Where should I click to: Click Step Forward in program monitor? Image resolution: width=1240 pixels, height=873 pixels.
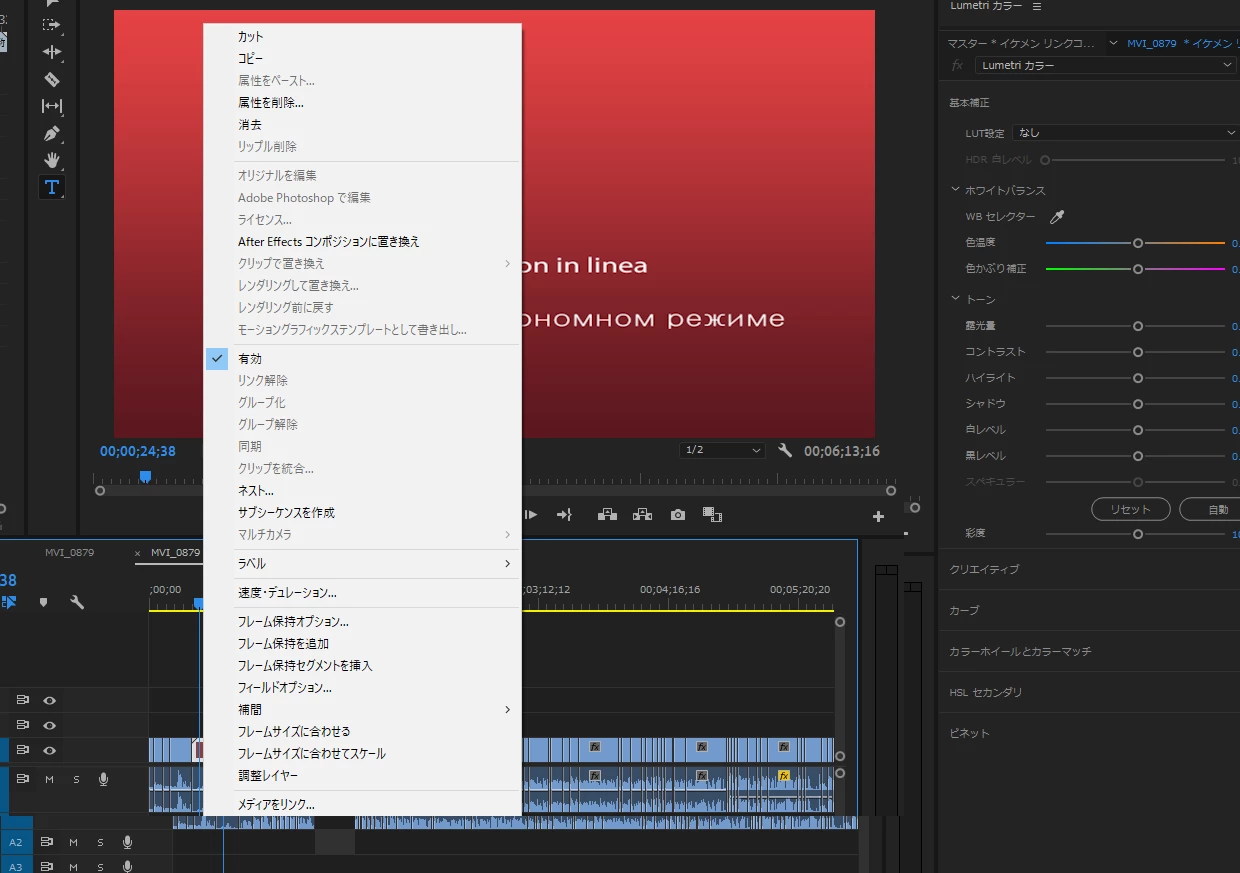tap(532, 514)
